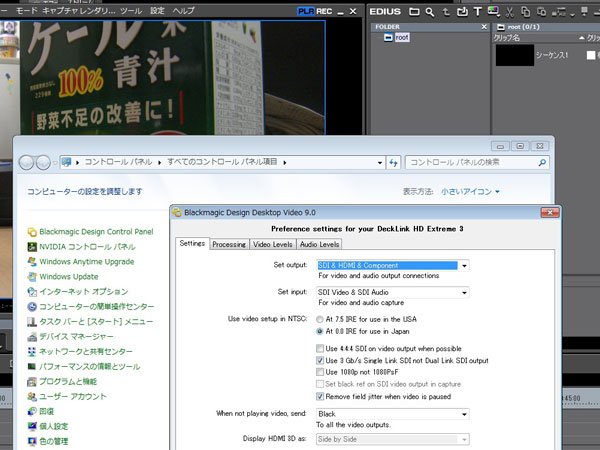600x450 pixels.
Task: Select At 0.0 IRE for use in Japan
Action: pos(320,331)
